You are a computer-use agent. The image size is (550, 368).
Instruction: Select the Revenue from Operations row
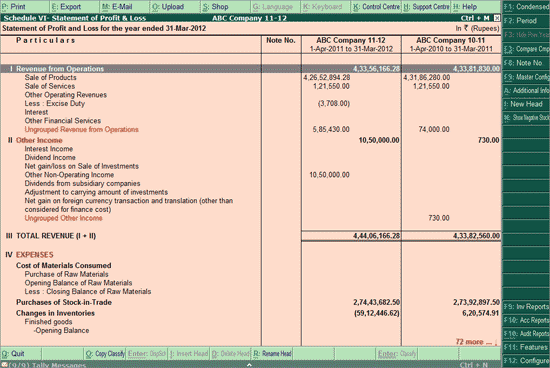click(x=250, y=69)
